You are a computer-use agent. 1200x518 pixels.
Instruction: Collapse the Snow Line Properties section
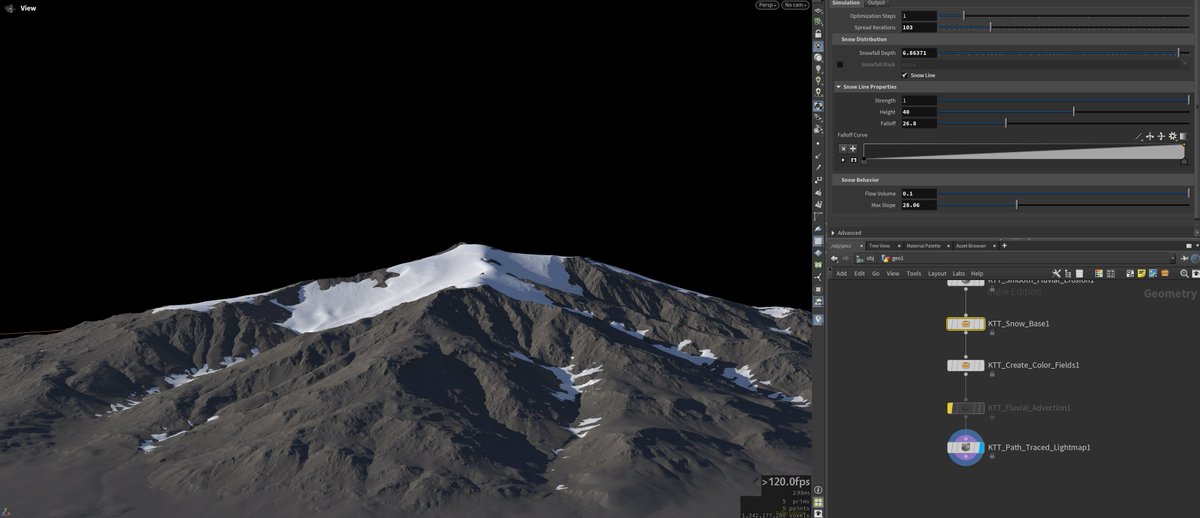coord(838,87)
